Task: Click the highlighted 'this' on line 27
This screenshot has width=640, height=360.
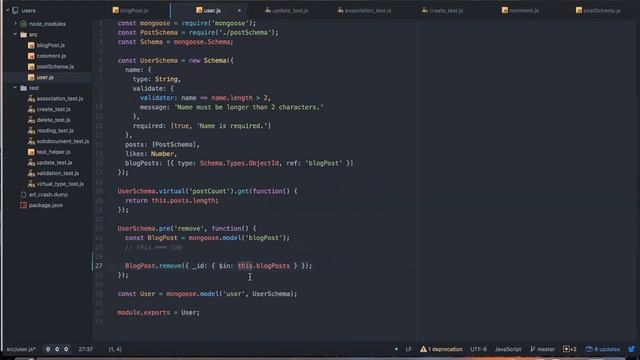Action: coord(245,266)
